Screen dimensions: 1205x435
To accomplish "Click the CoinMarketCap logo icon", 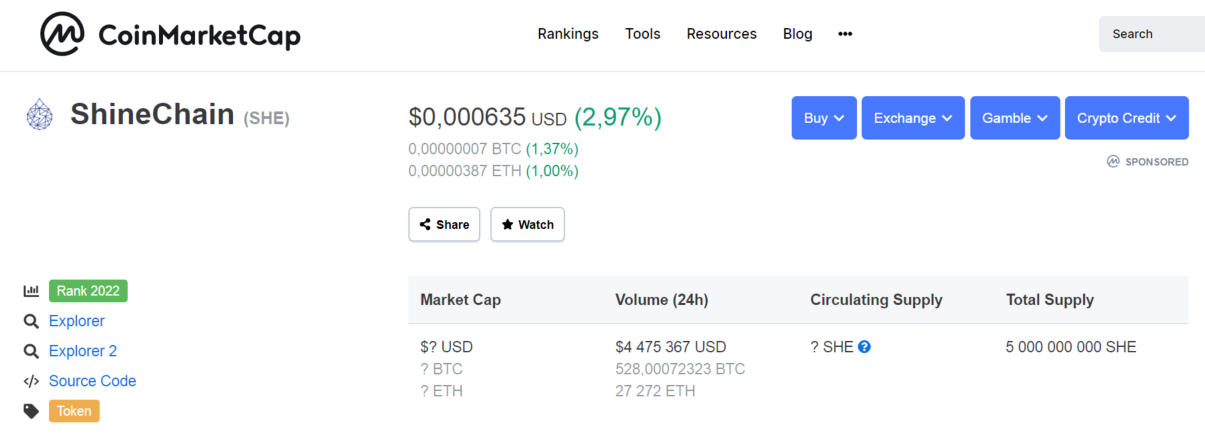I will point(62,34).
